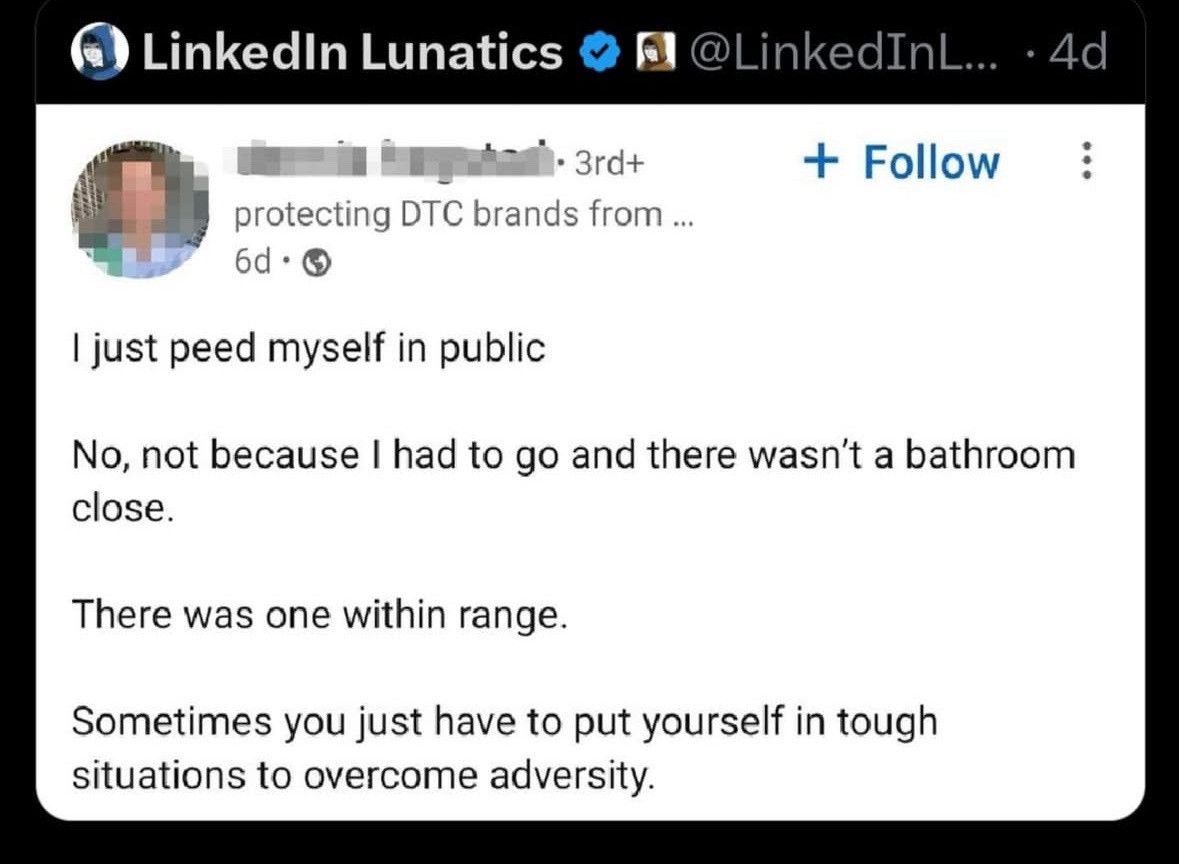Open the blurred author name link

coord(395,159)
